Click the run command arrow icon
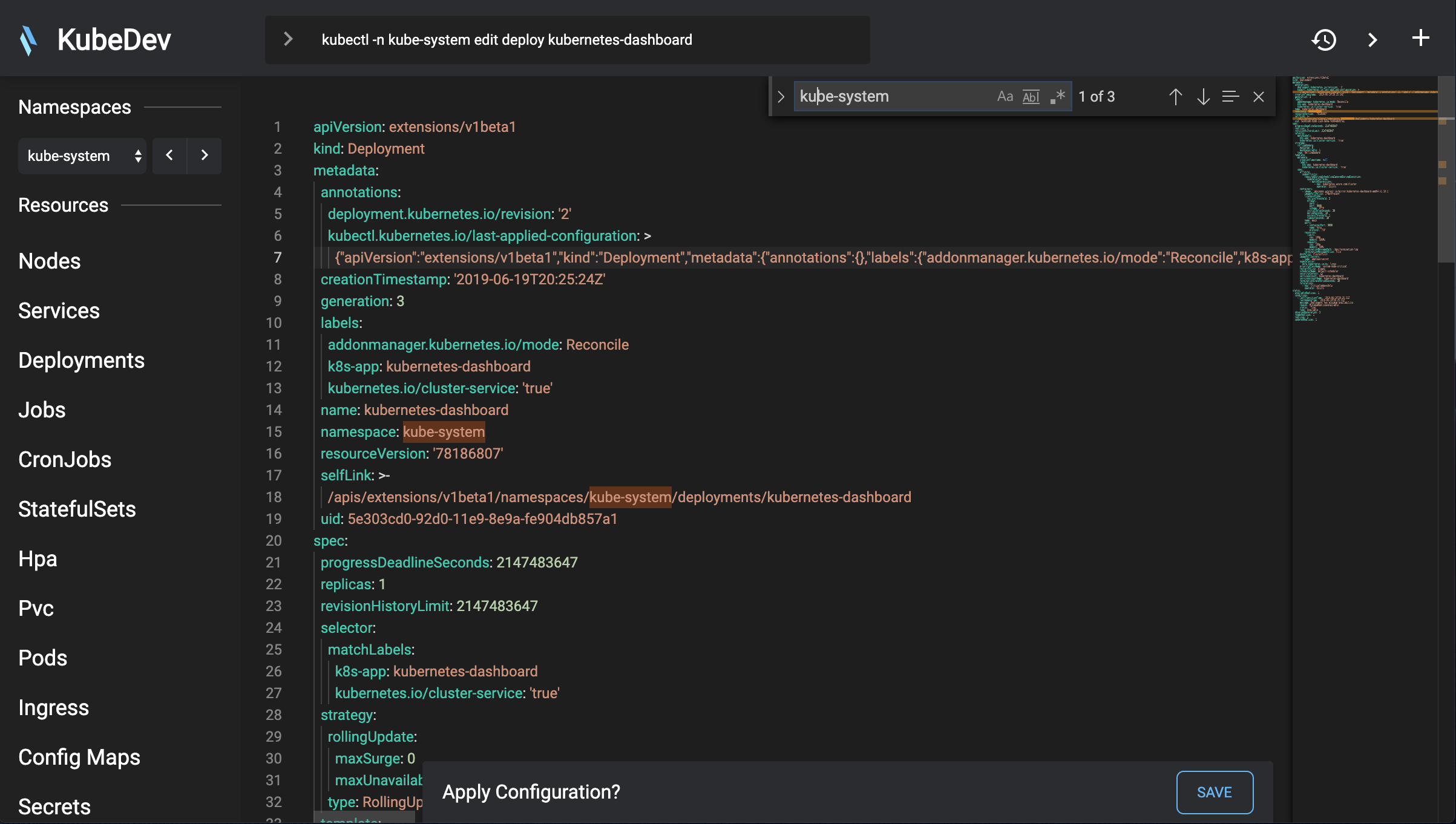Image resolution: width=1456 pixels, height=824 pixels. (x=1372, y=40)
